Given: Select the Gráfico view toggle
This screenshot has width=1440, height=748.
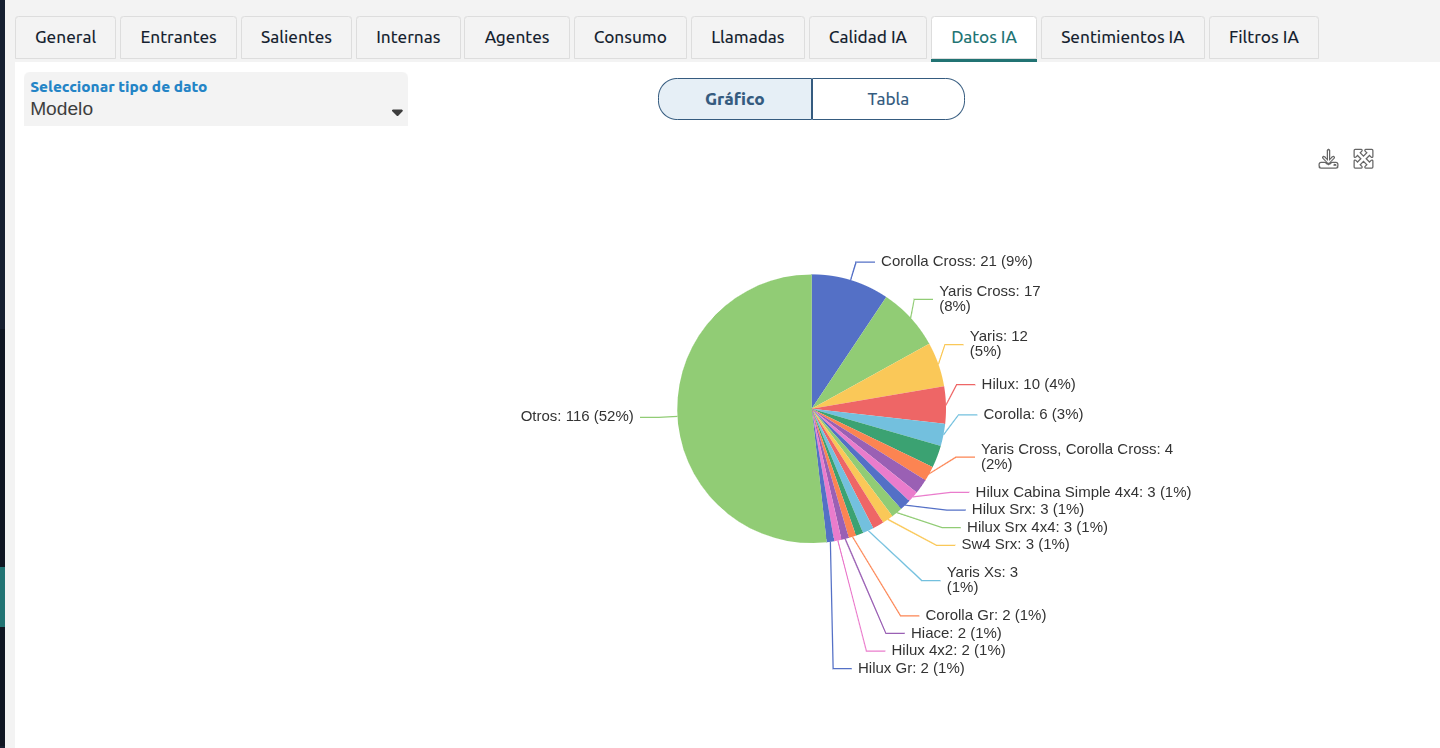Looking at the screenshot, I should (x=735, y=99).
